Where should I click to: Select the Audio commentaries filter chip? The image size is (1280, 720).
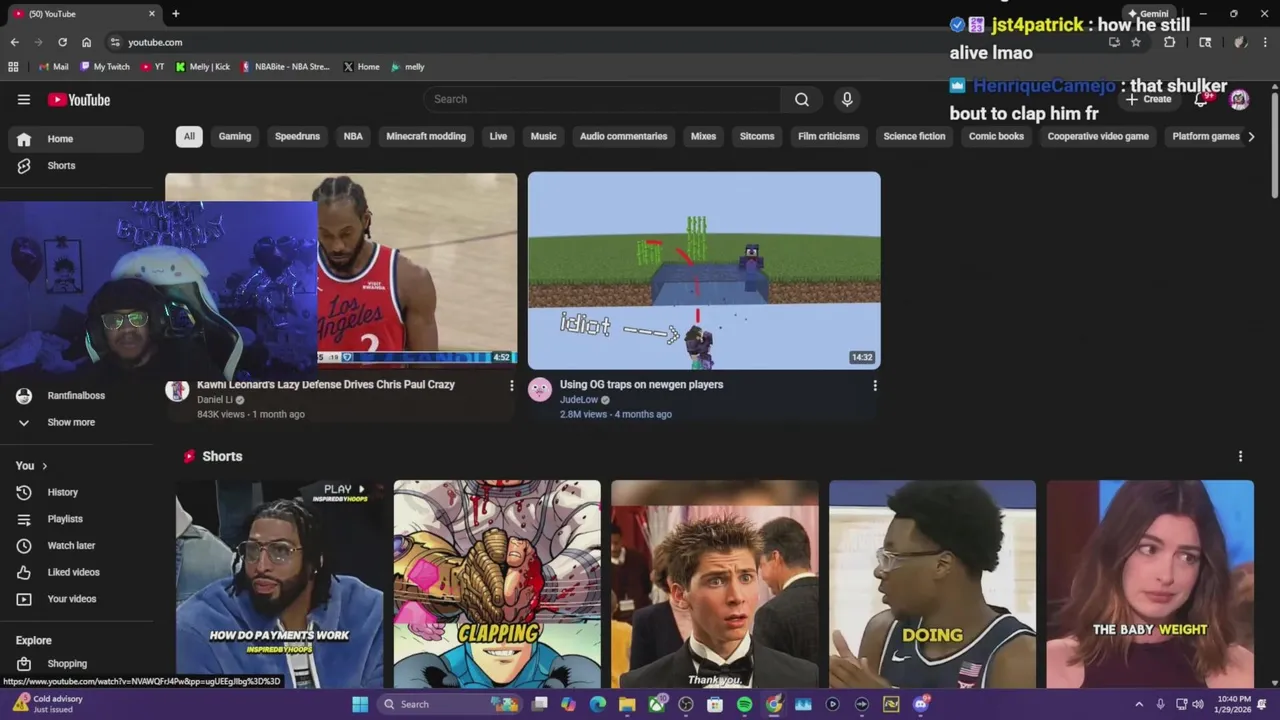coord(623,136)
